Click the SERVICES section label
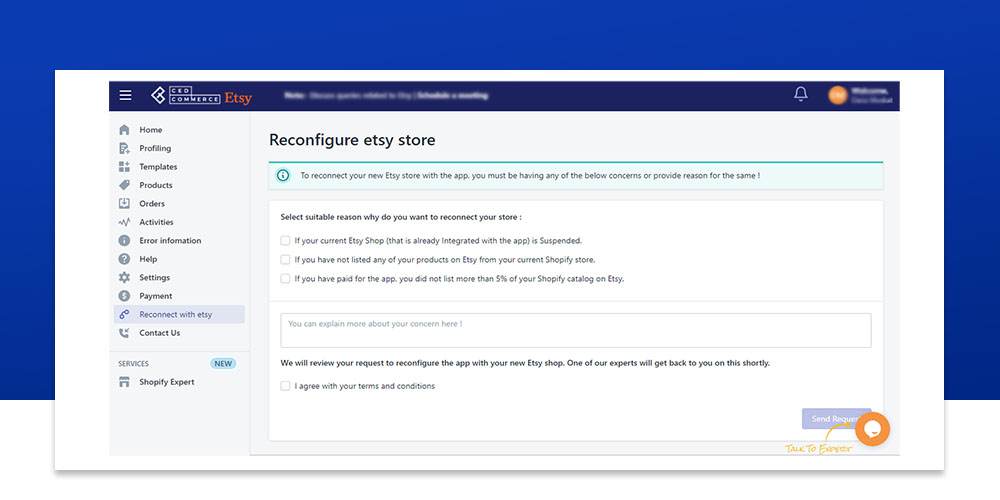The height and width of the screenshot is (500, 1000). pyautogui.click(x=133, y=364)
